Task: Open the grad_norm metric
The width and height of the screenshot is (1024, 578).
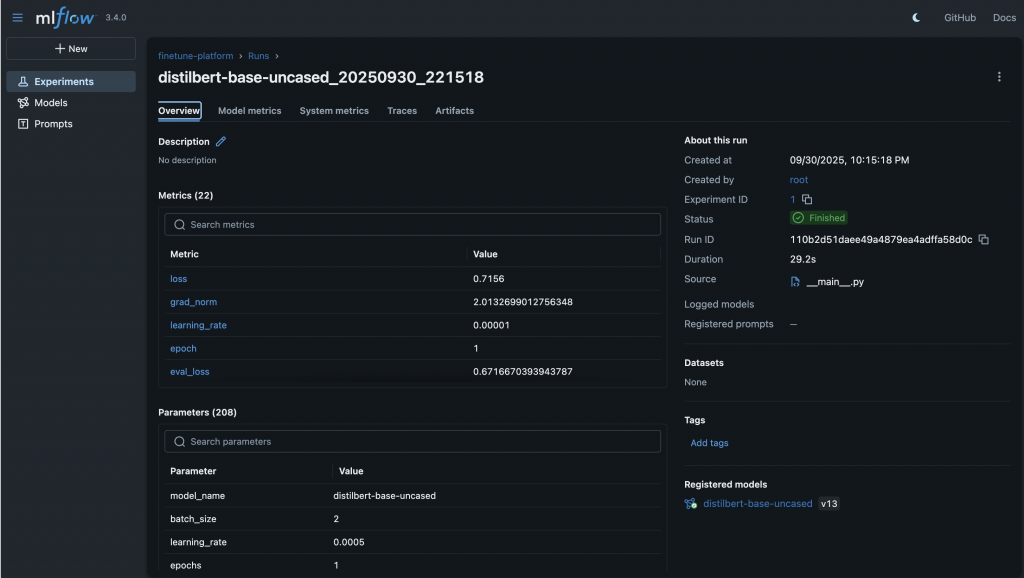Action: 193,302
